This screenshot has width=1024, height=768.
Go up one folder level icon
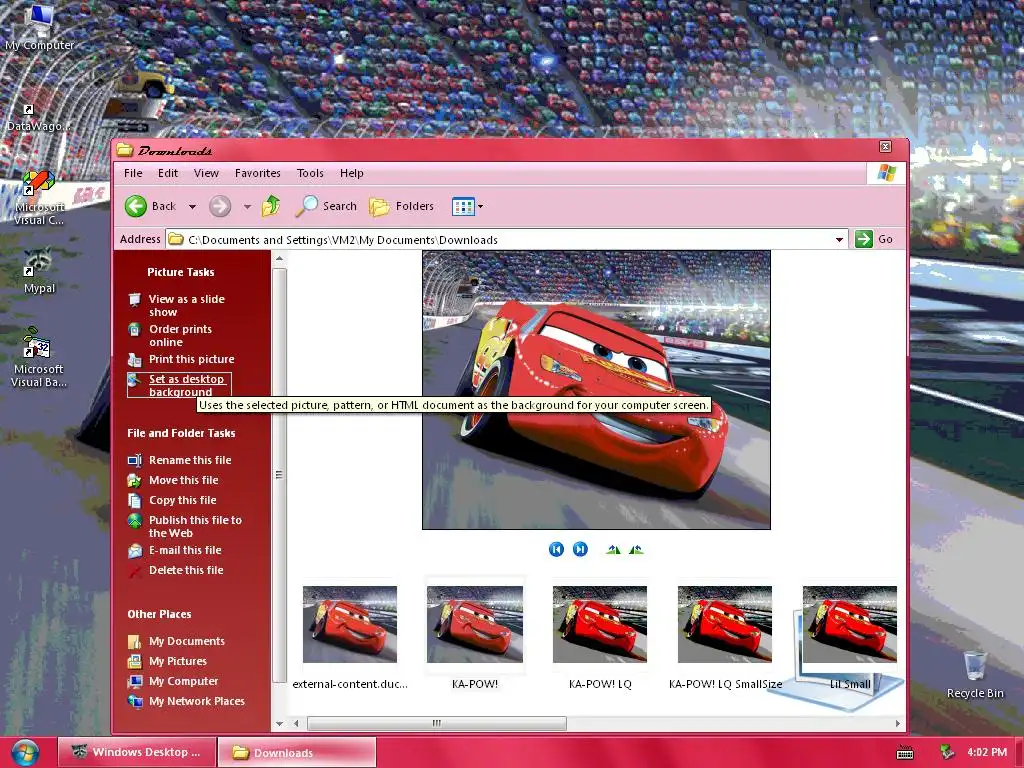271,206
